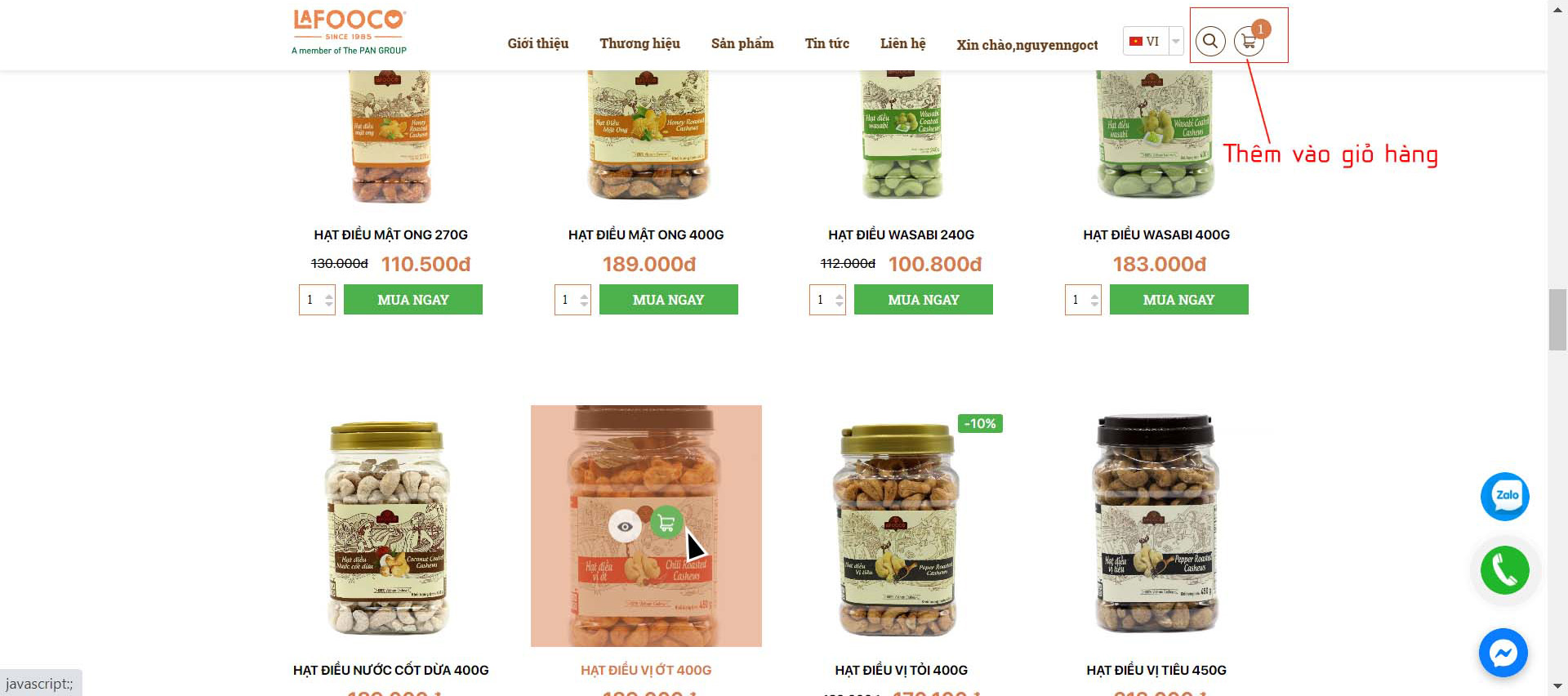Go to the Giới thiệu page
The height and width of the screenshot is (696, 1568).
pos(538,43)
